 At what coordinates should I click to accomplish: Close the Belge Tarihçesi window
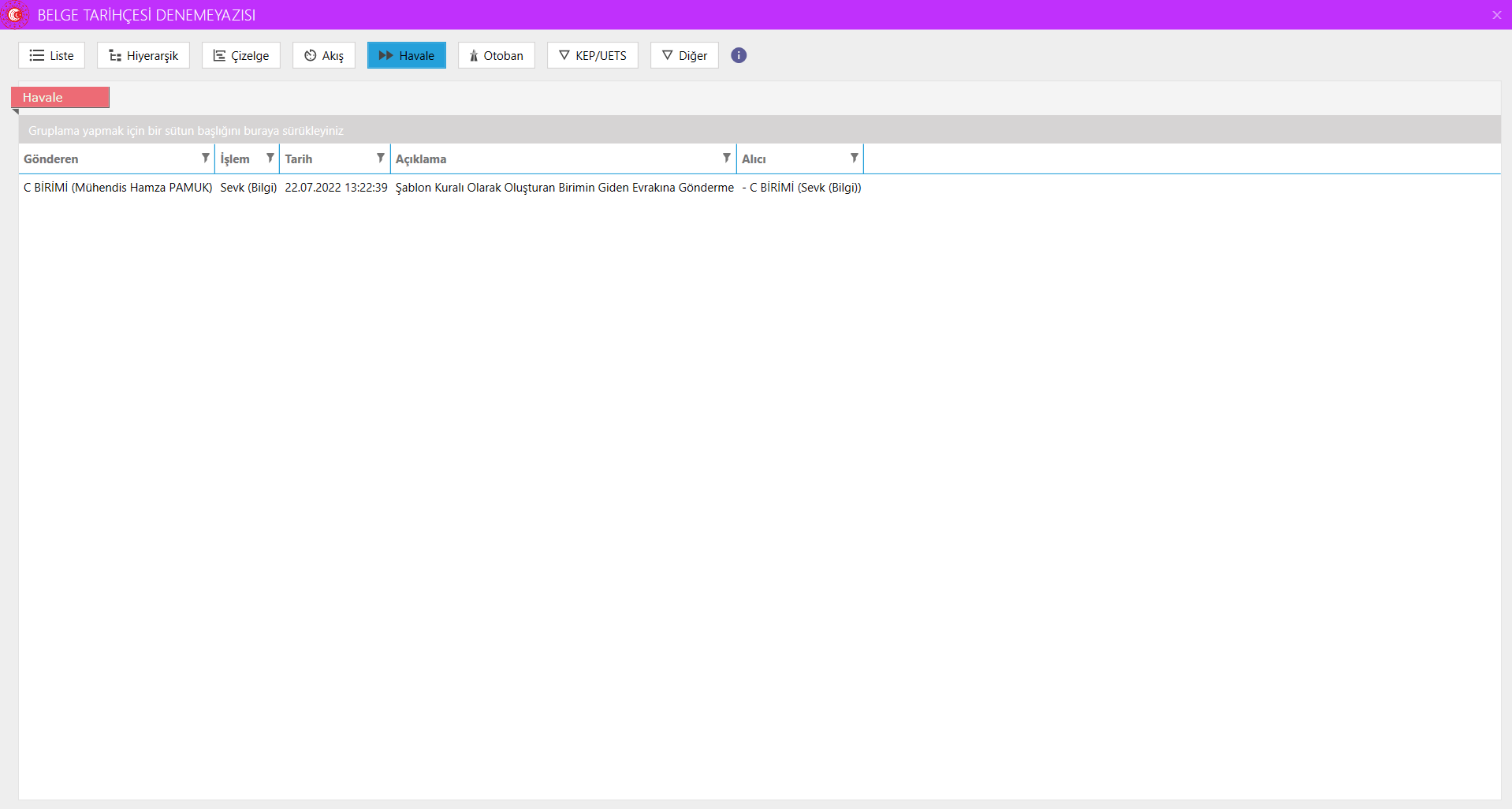click(1497, 15)
